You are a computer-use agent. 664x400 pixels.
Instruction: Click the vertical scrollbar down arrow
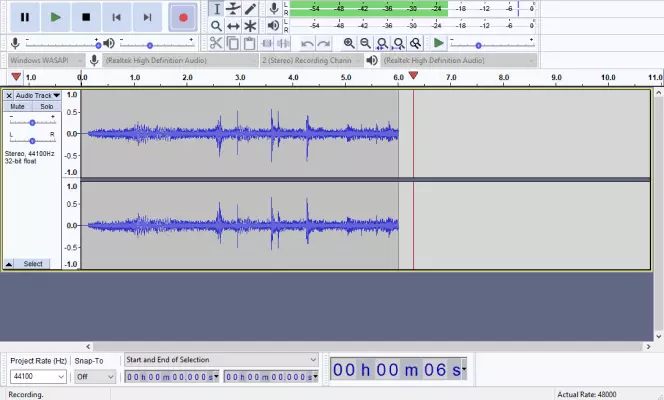pyautogui.click(x=658, y=337)
